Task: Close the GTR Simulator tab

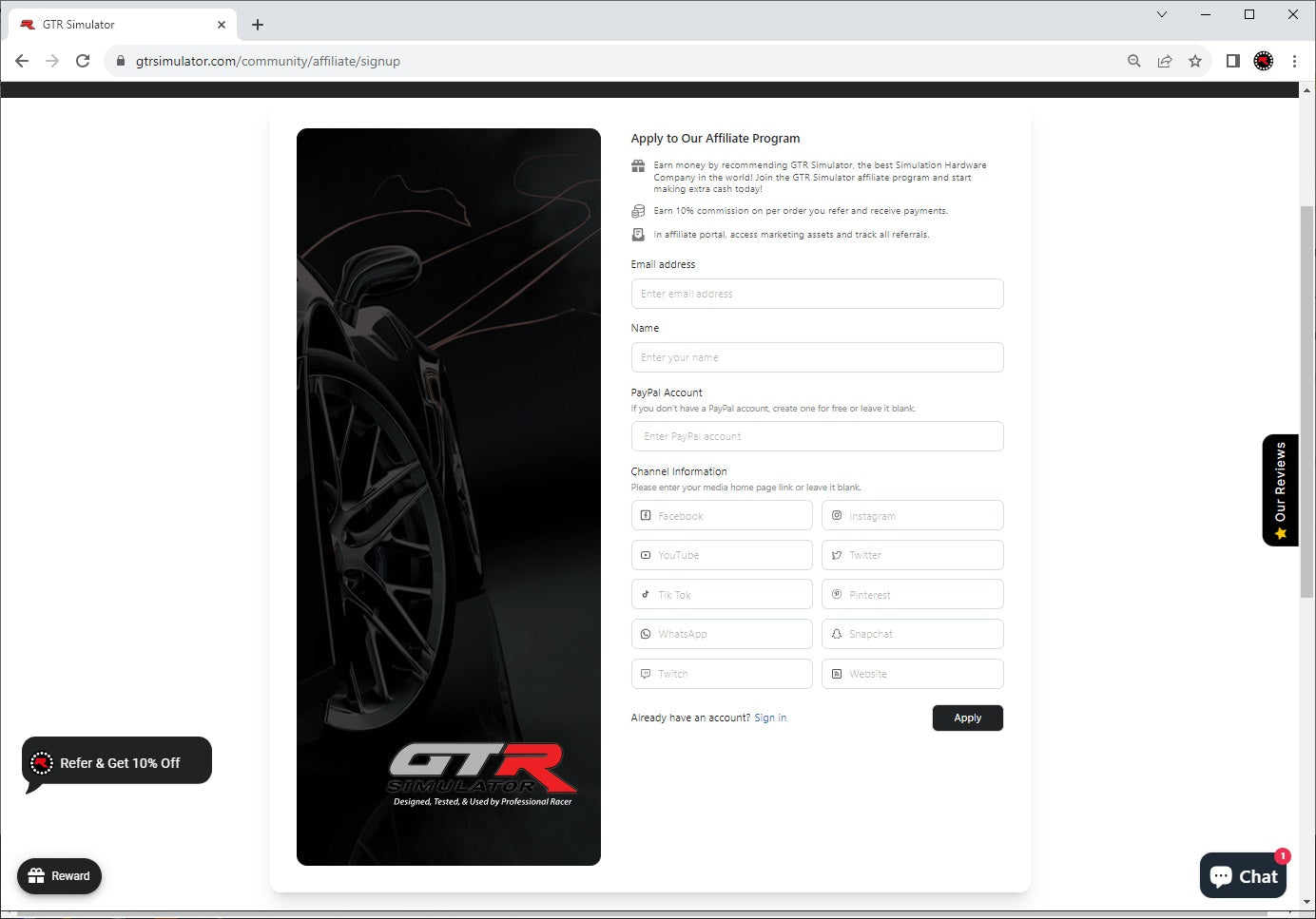Action: coord(222,25)
